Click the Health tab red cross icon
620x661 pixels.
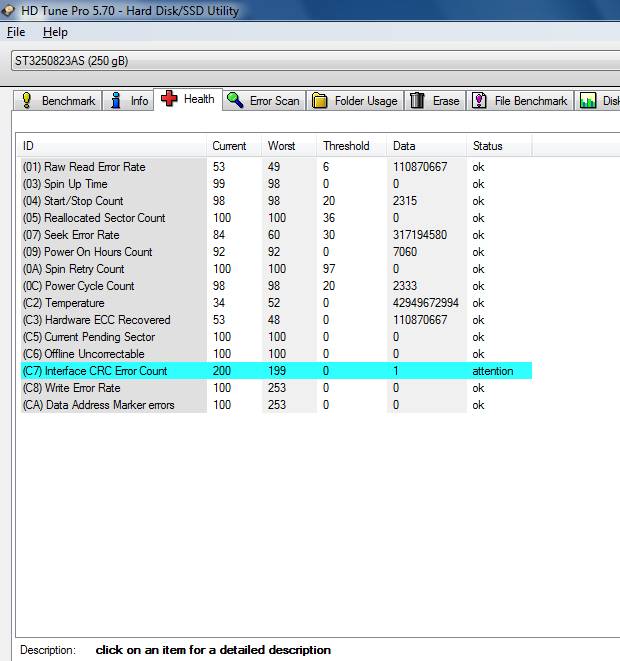coord(169,99)
